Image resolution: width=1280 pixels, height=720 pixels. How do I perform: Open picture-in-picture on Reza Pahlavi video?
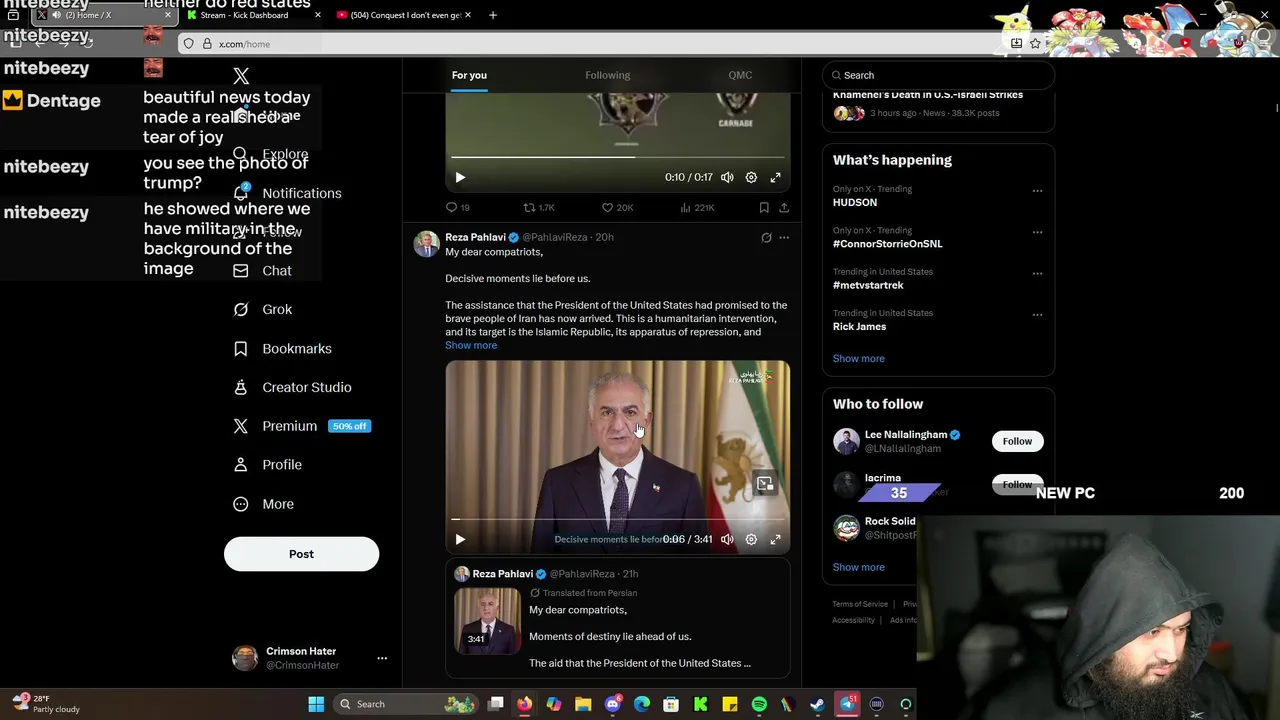tap(765, 484)
